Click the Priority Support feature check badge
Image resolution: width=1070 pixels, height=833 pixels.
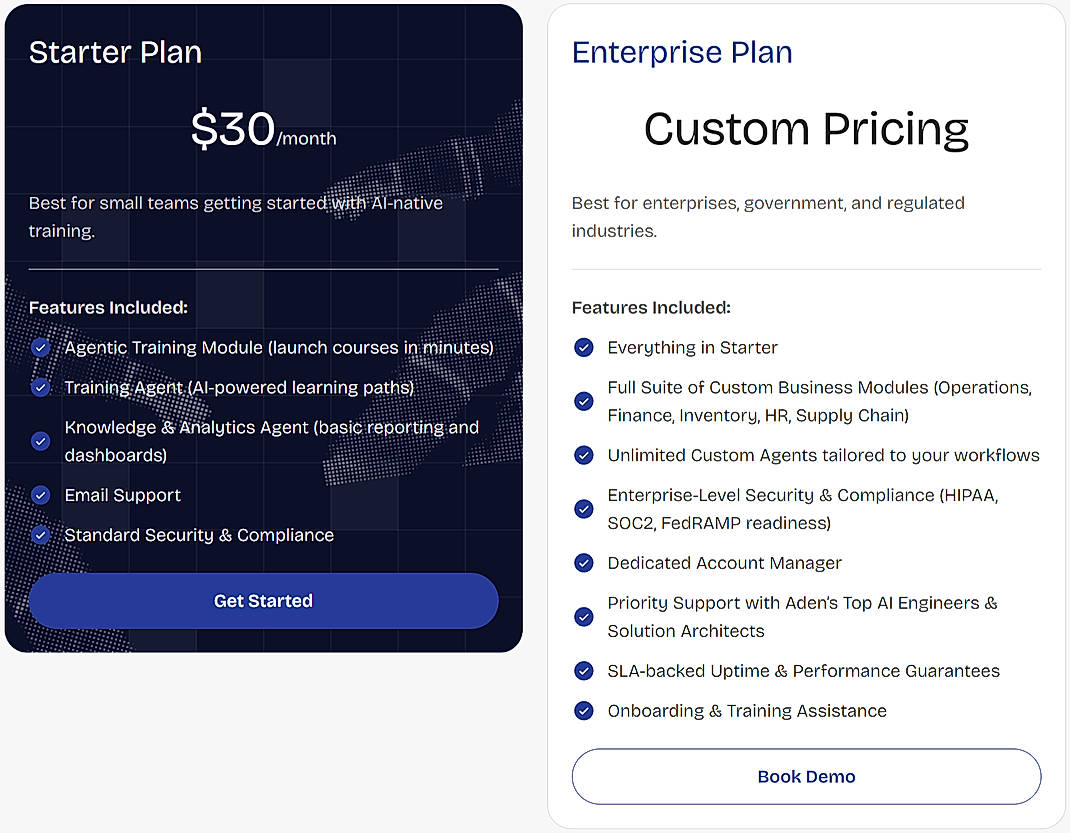(x=584, y=617)
